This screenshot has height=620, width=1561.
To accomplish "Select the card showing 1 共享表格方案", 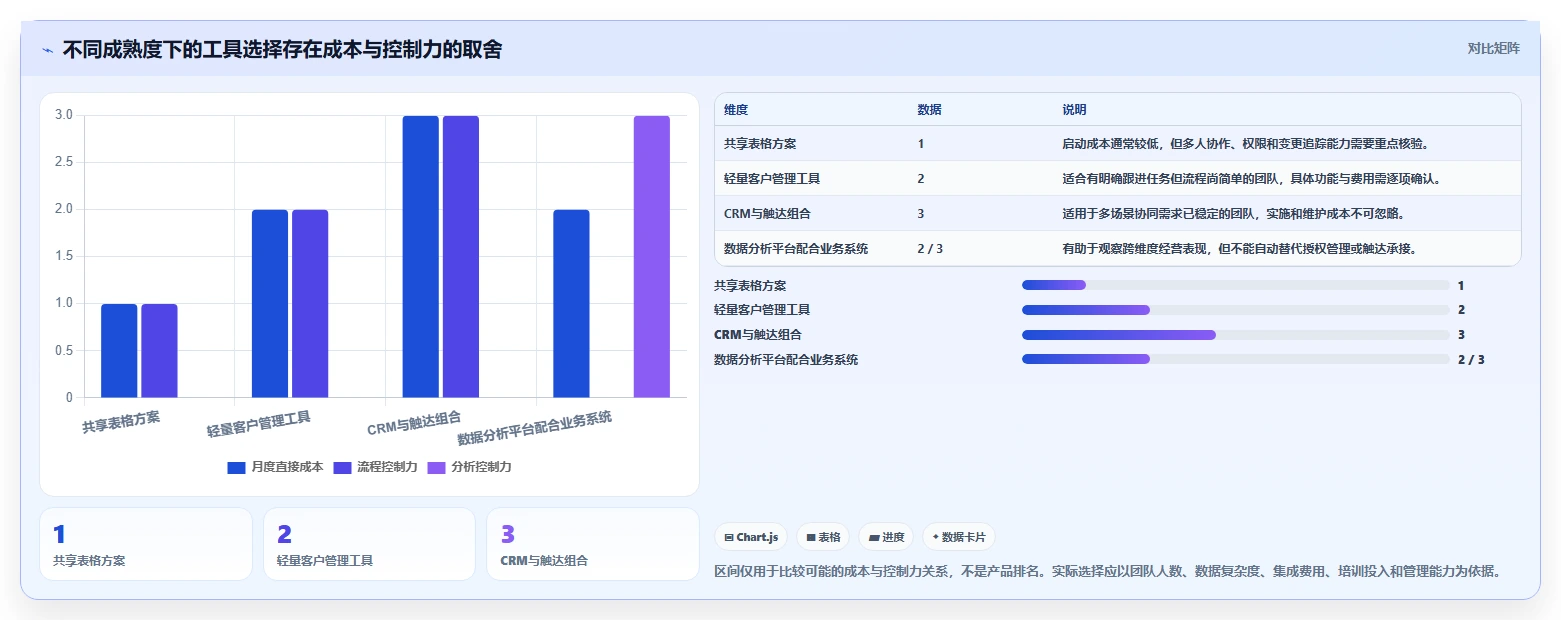I will [146, 544].
